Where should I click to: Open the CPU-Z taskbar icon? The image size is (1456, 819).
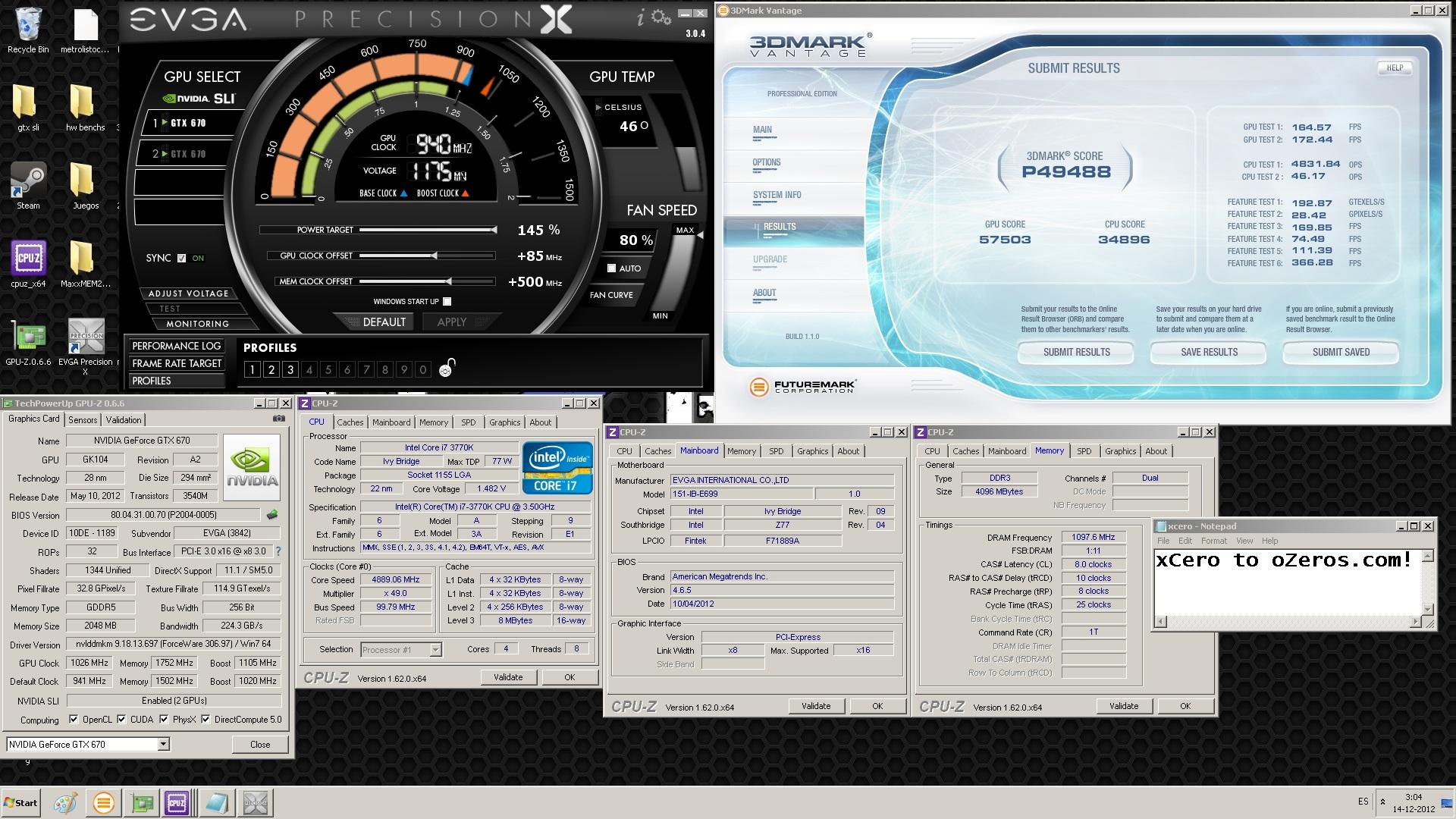click(x=177, y=802)
